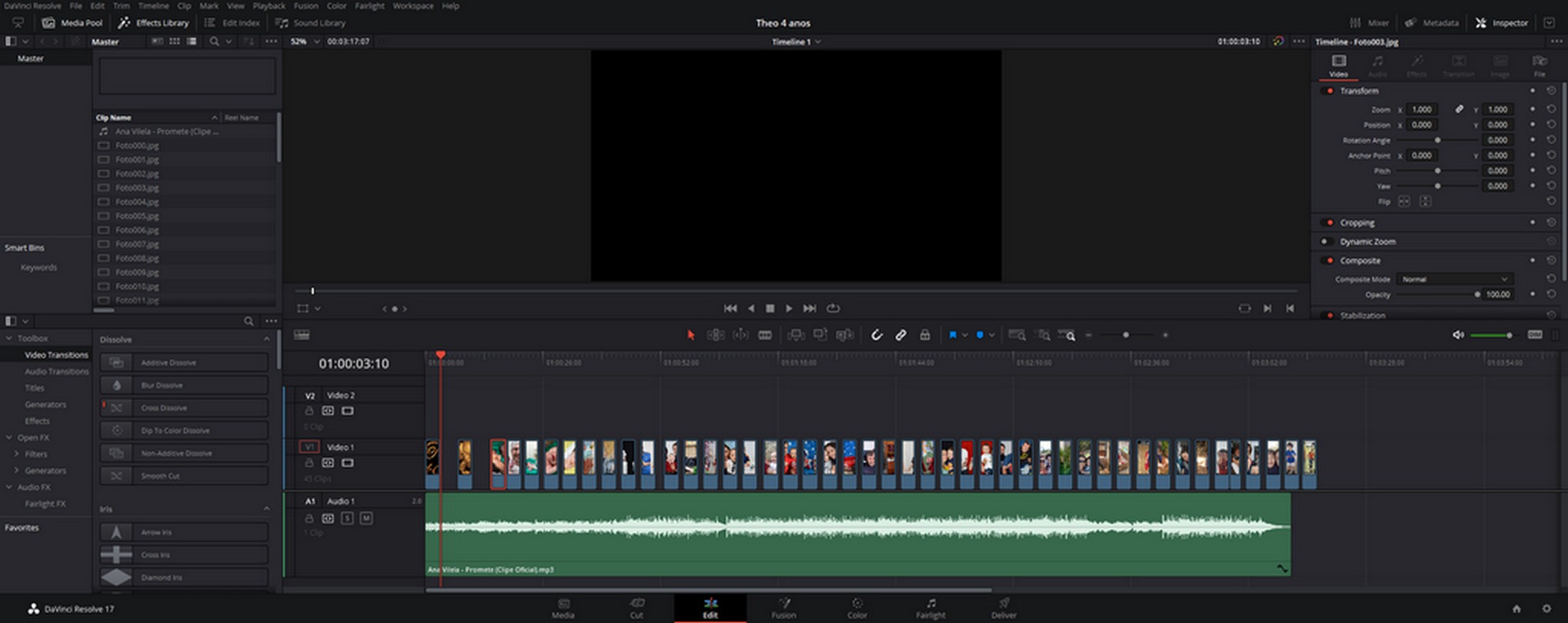Jump to last frame

coord(809,308)
